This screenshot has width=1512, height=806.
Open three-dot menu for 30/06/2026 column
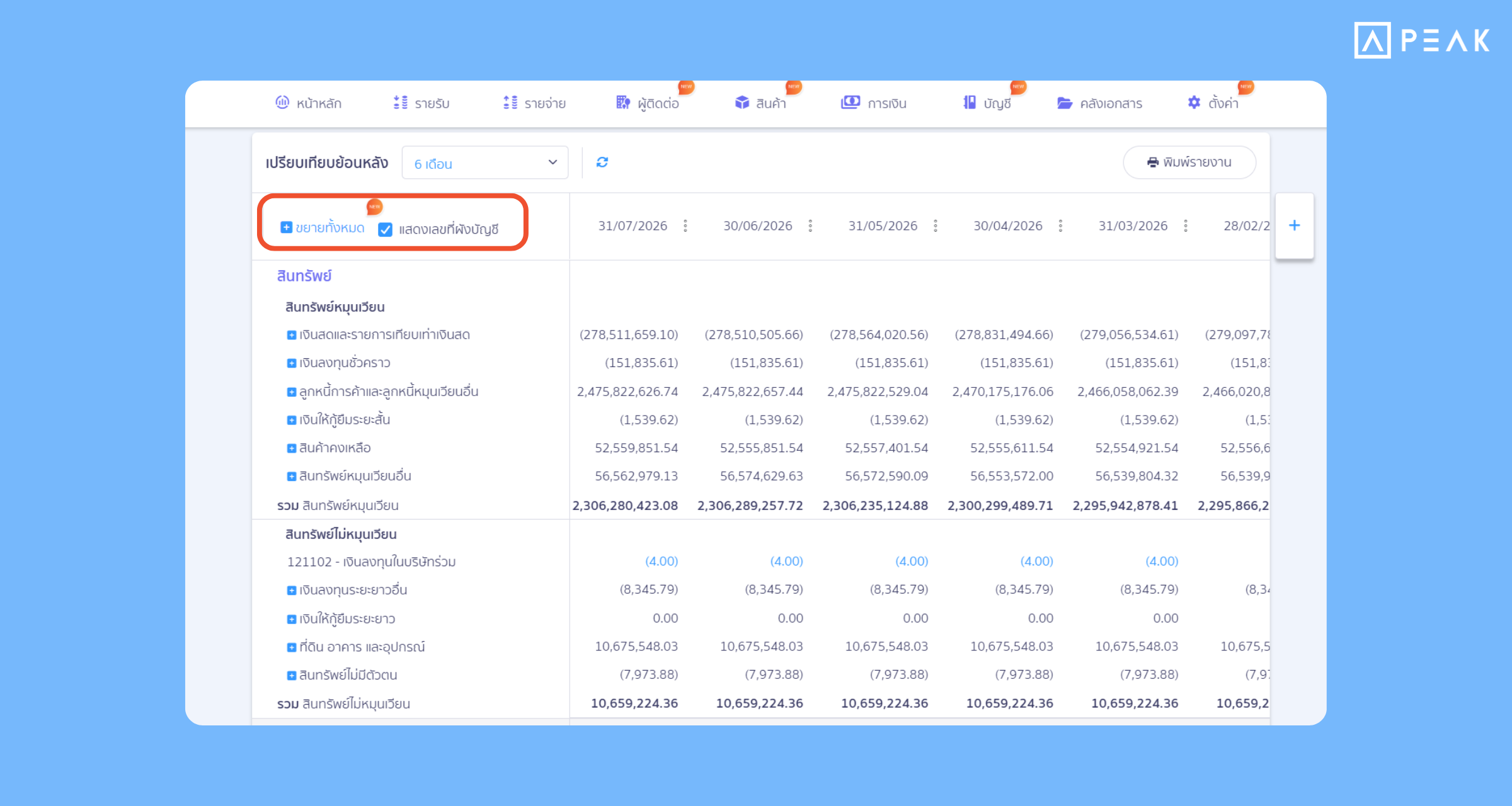[810, 226]
